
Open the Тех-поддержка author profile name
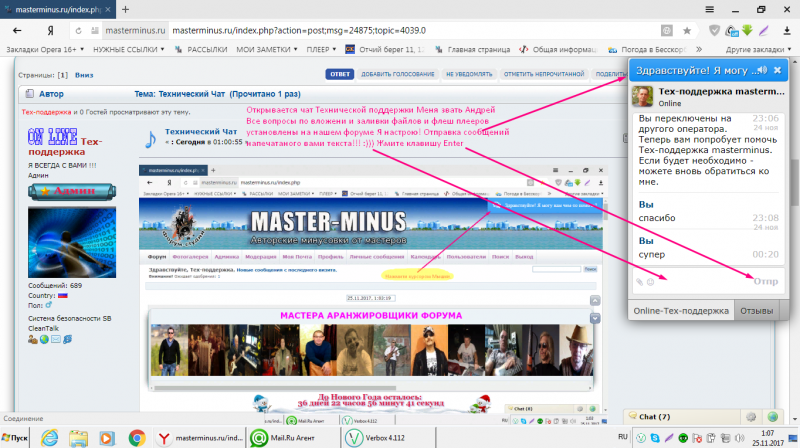(65, 146)
